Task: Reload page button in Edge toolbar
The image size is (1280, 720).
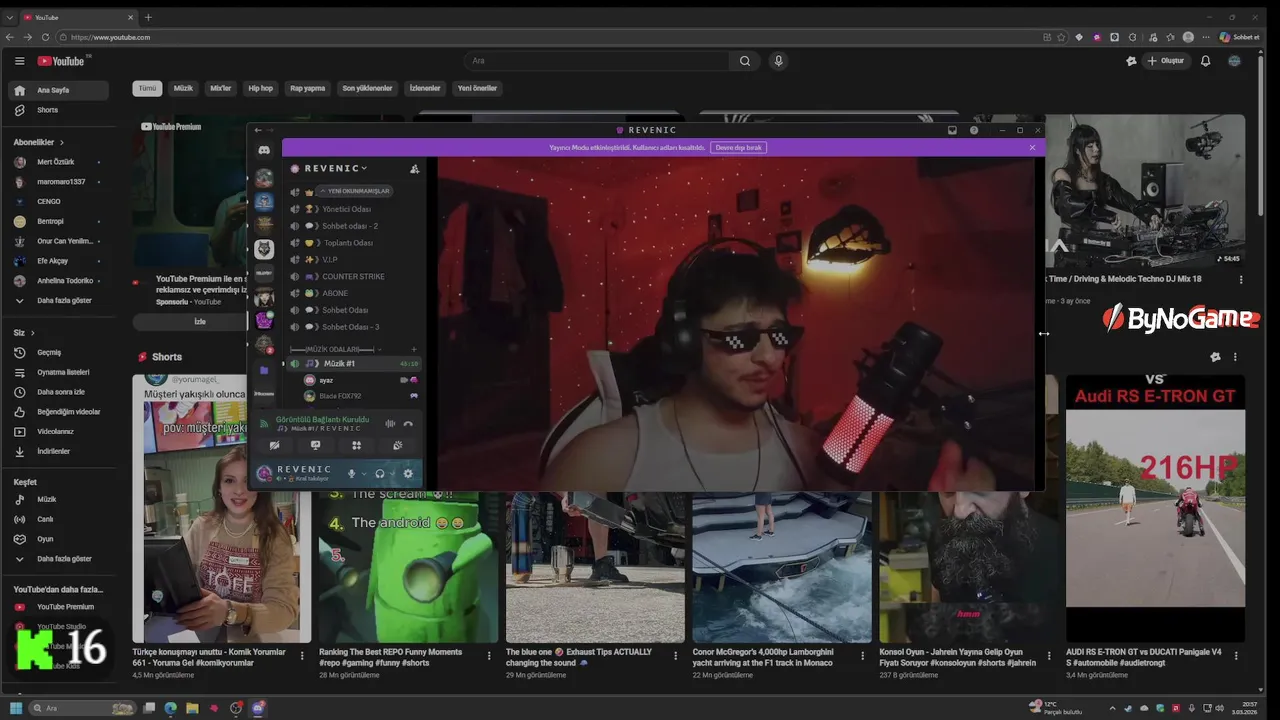Action: click(45, 37)
